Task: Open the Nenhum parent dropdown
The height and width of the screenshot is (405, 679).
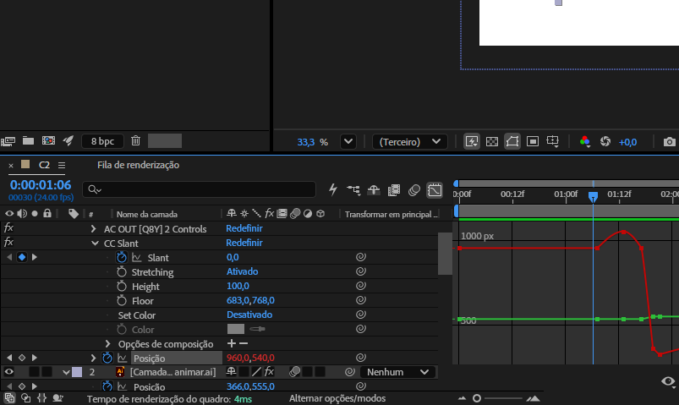Action: point(398,372)
